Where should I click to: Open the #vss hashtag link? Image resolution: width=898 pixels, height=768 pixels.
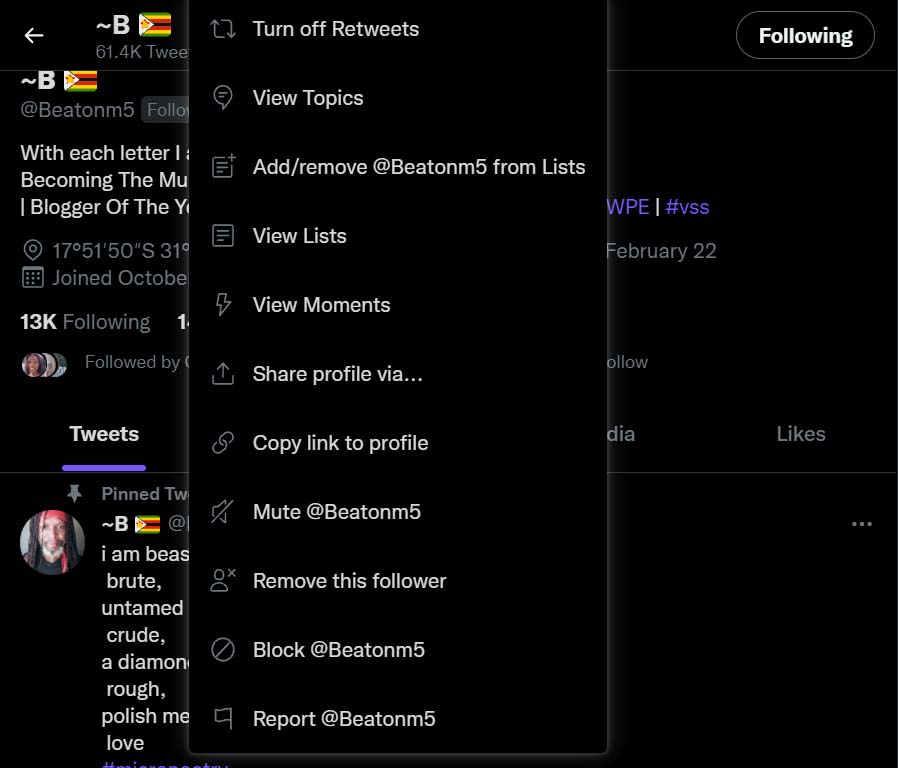687,207
